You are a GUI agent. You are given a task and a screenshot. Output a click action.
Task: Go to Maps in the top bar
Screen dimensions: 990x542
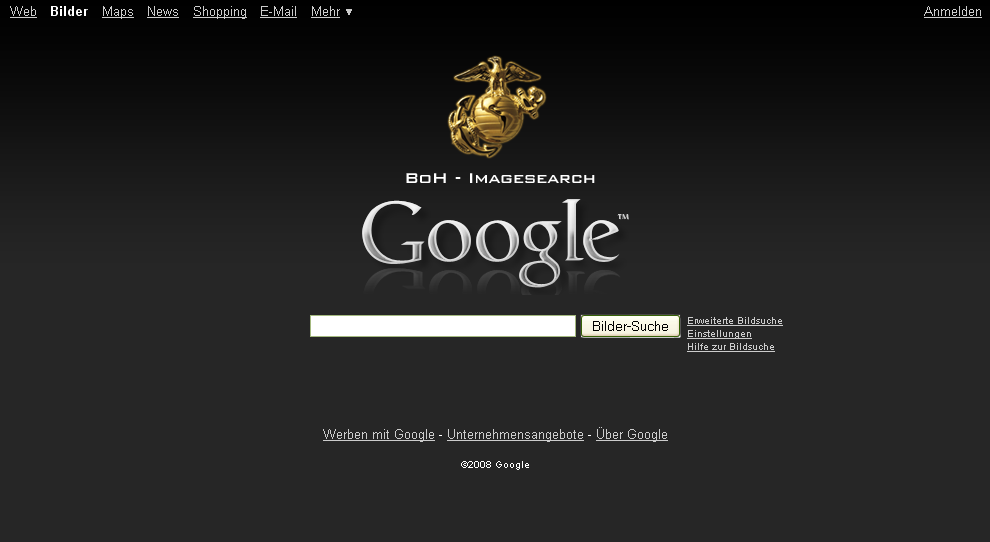coord(117,11)
